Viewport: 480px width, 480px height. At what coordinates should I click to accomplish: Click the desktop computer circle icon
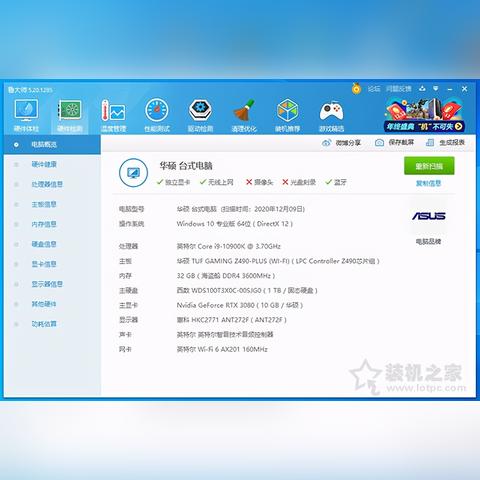133,173
